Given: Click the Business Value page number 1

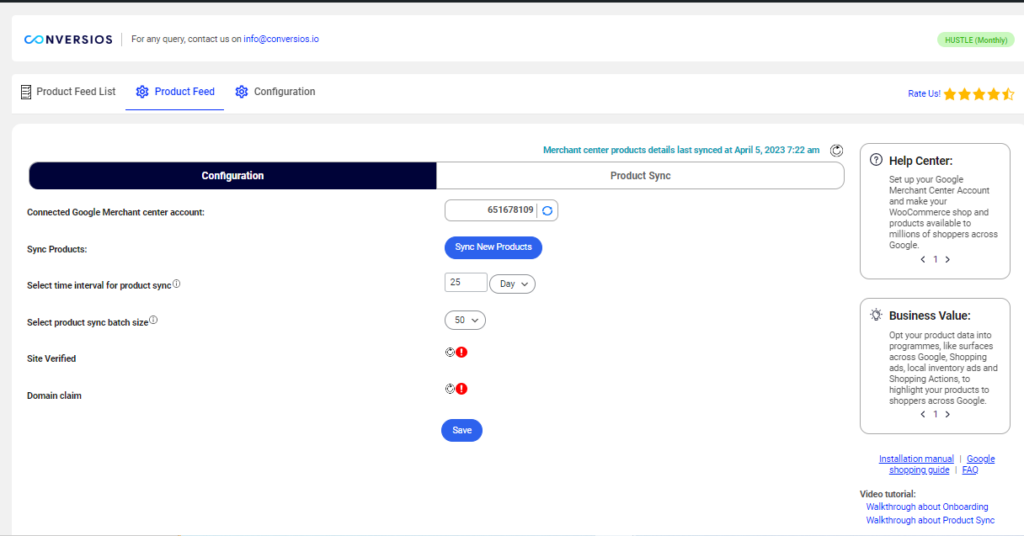Looking at the screenshot, I should (935, 415).
